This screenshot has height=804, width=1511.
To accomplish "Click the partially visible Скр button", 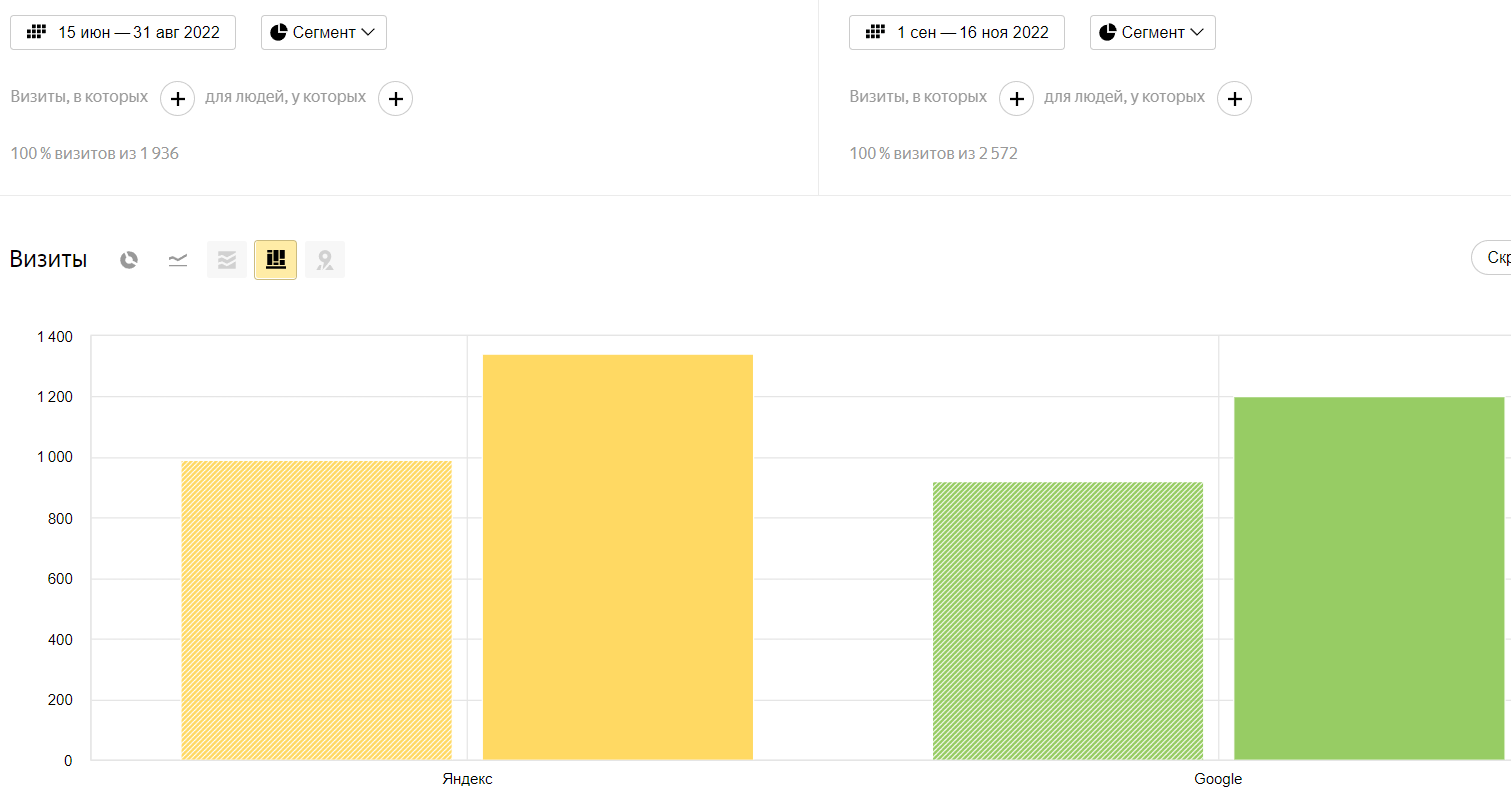I will click(x=1491, y=258).
